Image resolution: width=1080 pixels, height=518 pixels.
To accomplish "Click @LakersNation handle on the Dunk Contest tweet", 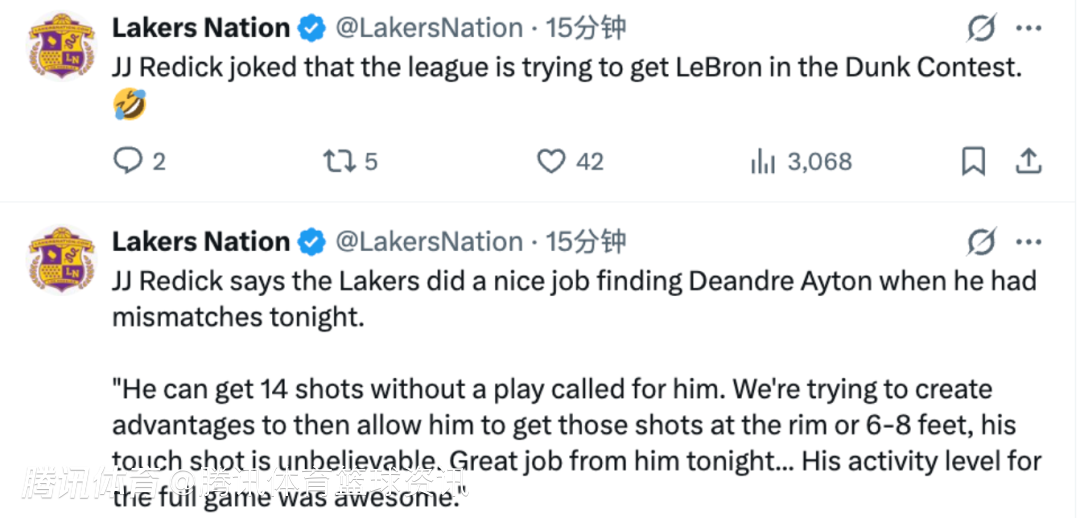I will (428, 28).
